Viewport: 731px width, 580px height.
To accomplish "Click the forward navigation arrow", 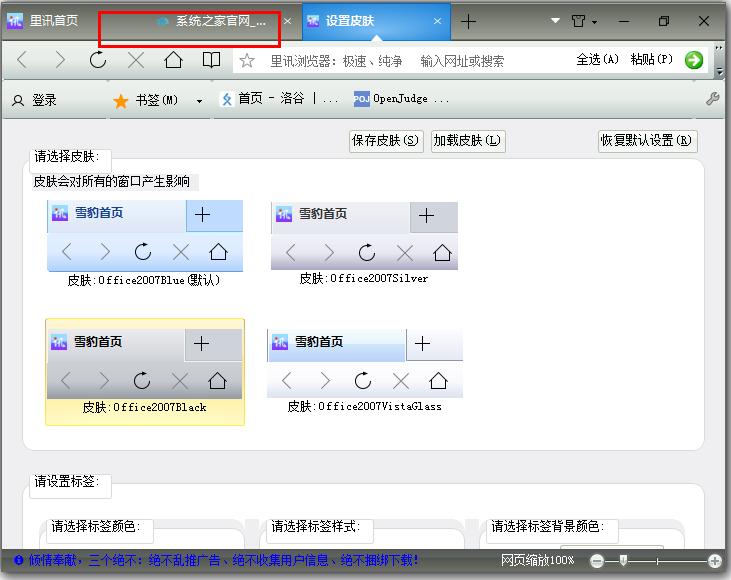I will (60, 61).
